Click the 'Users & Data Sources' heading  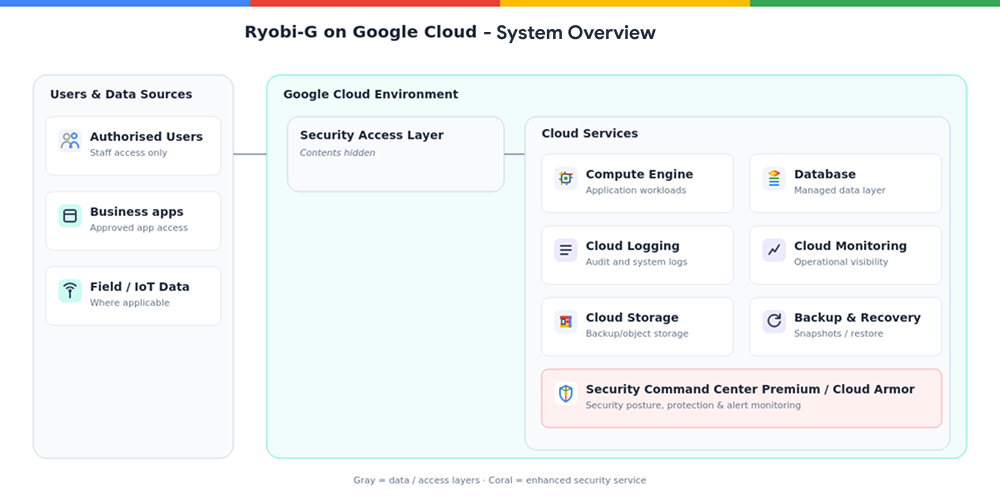tap(121, 94)
